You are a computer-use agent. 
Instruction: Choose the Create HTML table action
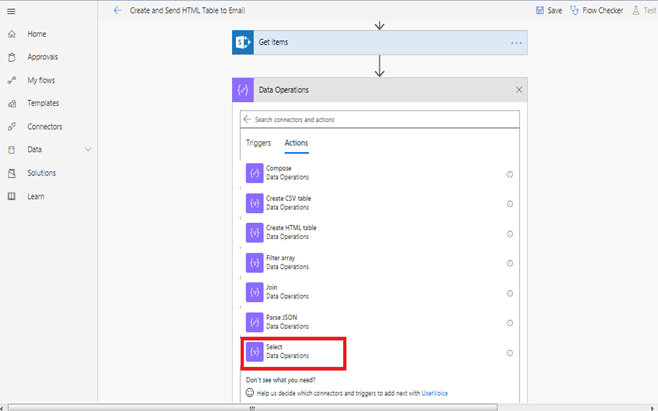(291, 228)
